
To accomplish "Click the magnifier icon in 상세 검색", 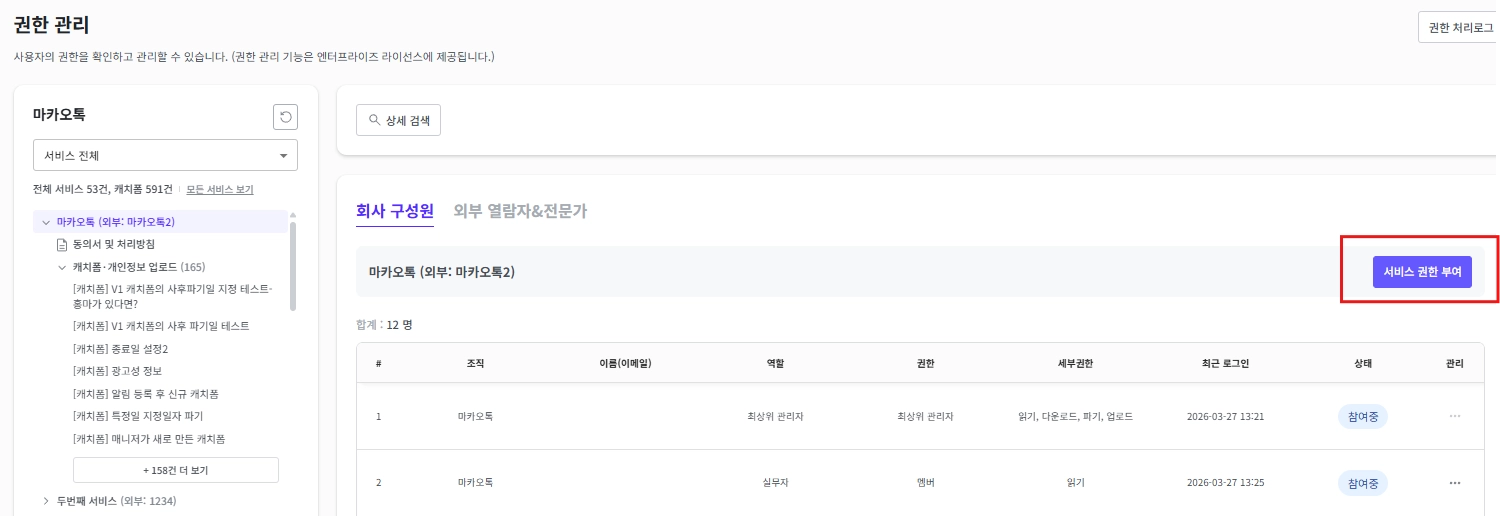I will point(374,120).
